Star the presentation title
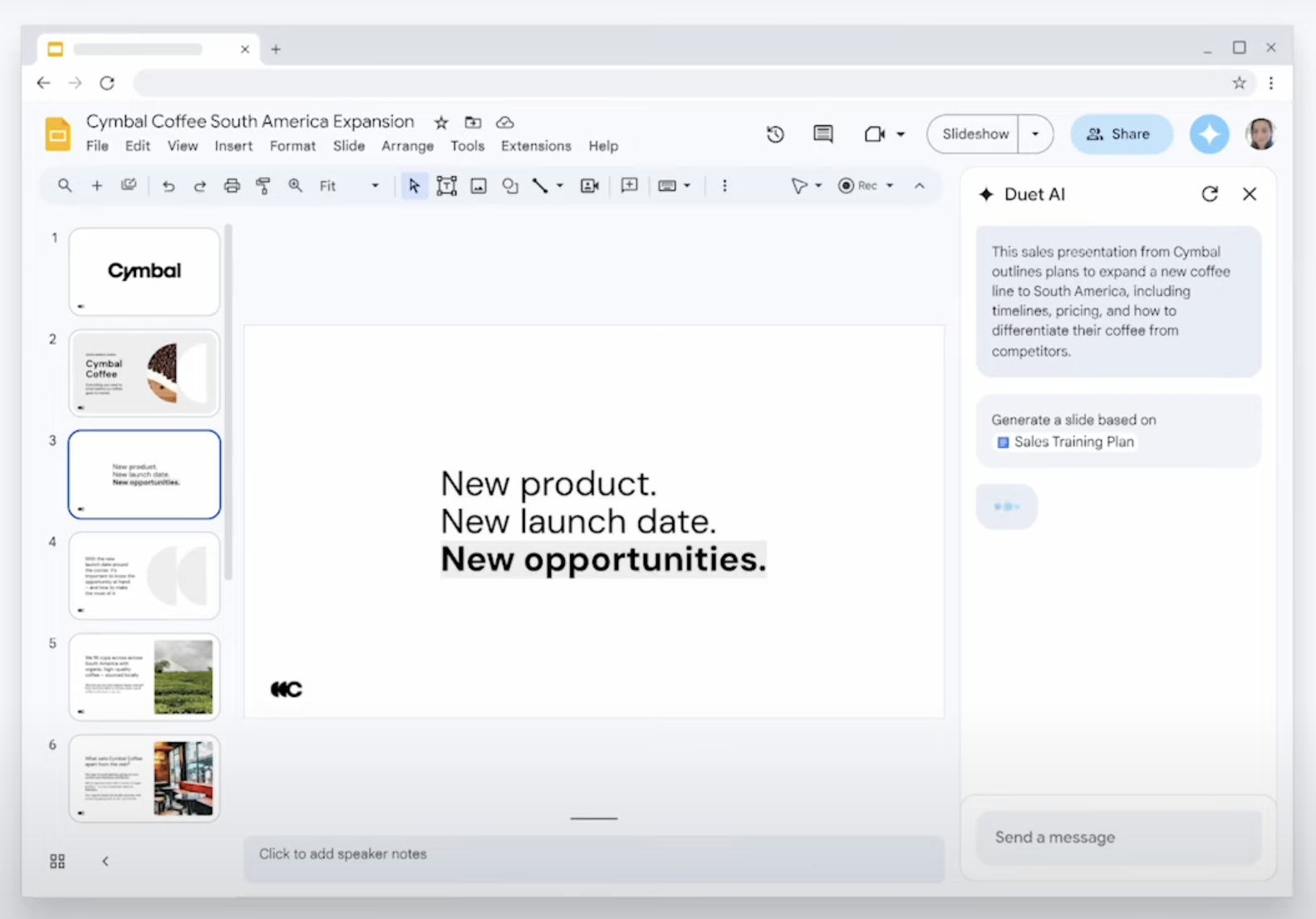 pyautogui.click(x=441, y=123)
